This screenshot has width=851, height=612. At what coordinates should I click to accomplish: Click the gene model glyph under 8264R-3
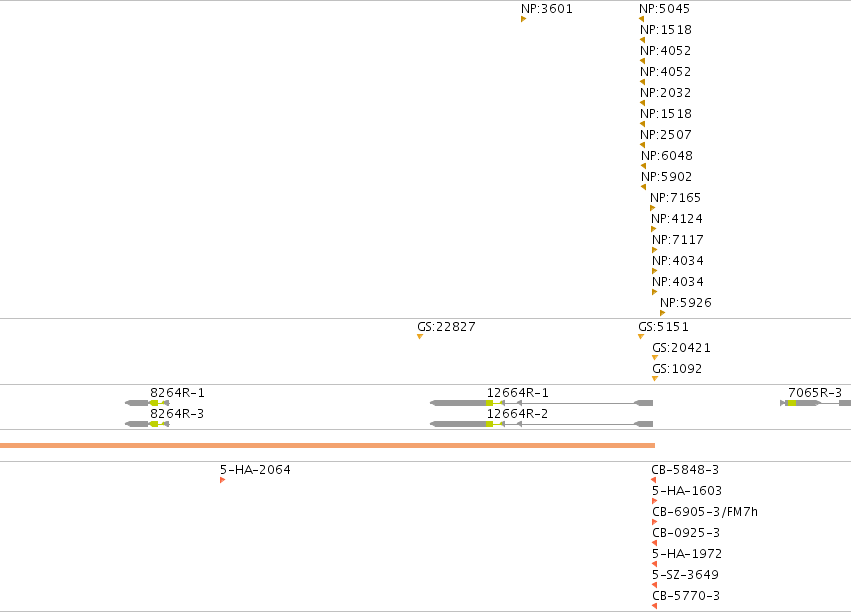coord(147,424)
